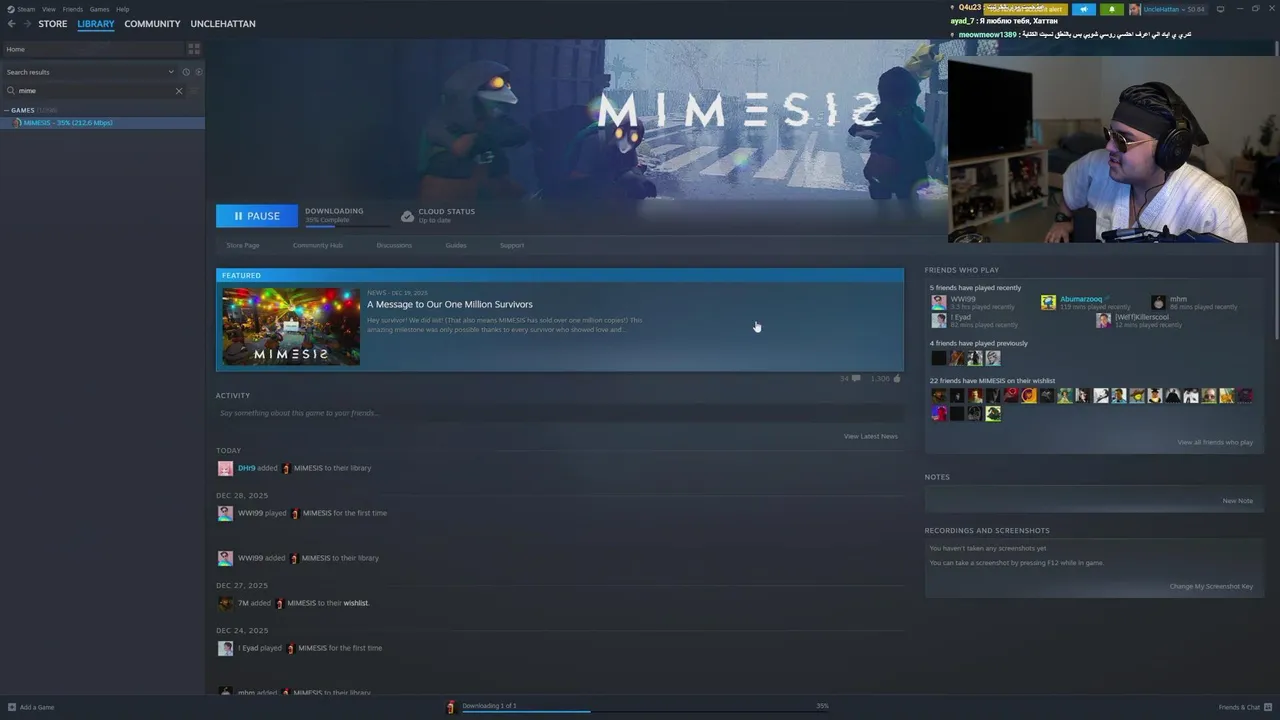Click the UncleHattan avatar in the top bar
The height and width of the screenshot is (720, 1280).
pos(1135,9)
